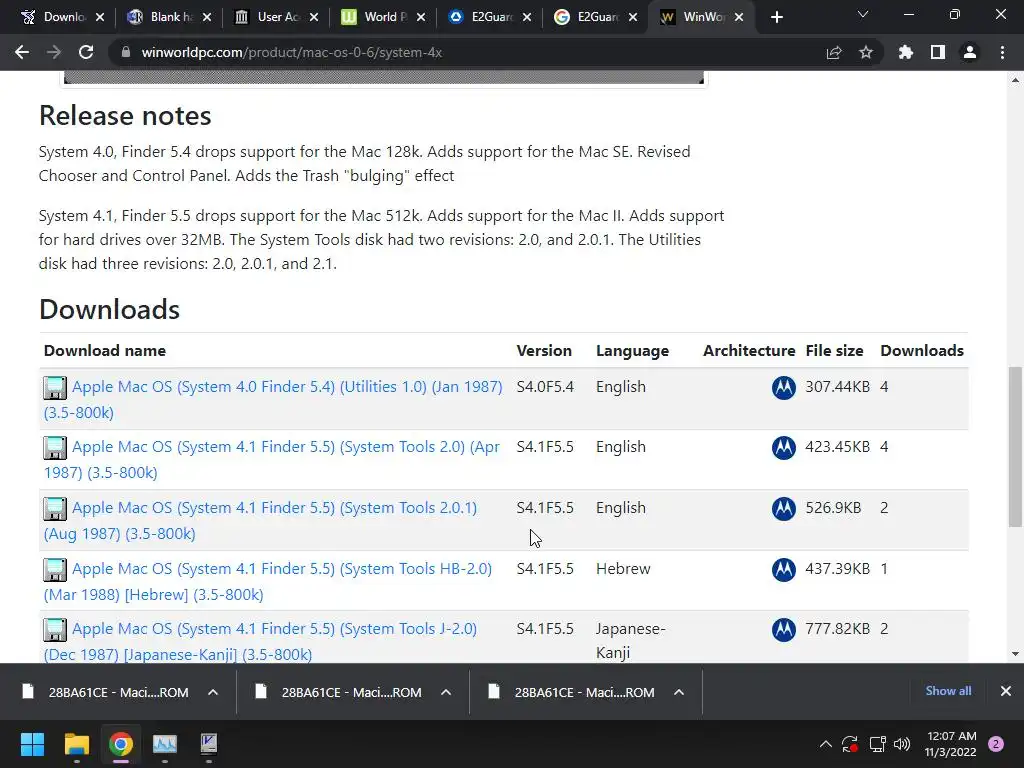Click the Motorola icon in the 526.9KB row
Viewport: 1024px width, 768px height.
click(784, 508)
